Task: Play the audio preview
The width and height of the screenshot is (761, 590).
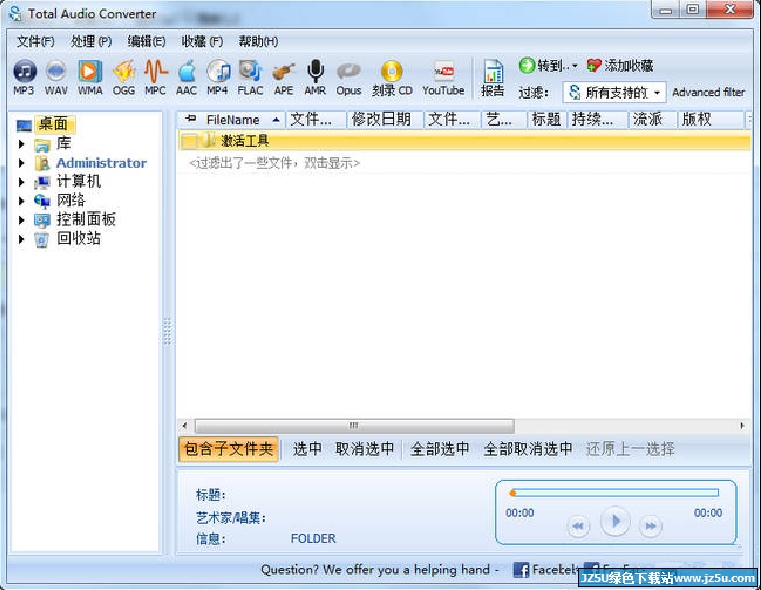Action: tap(615, 522)
